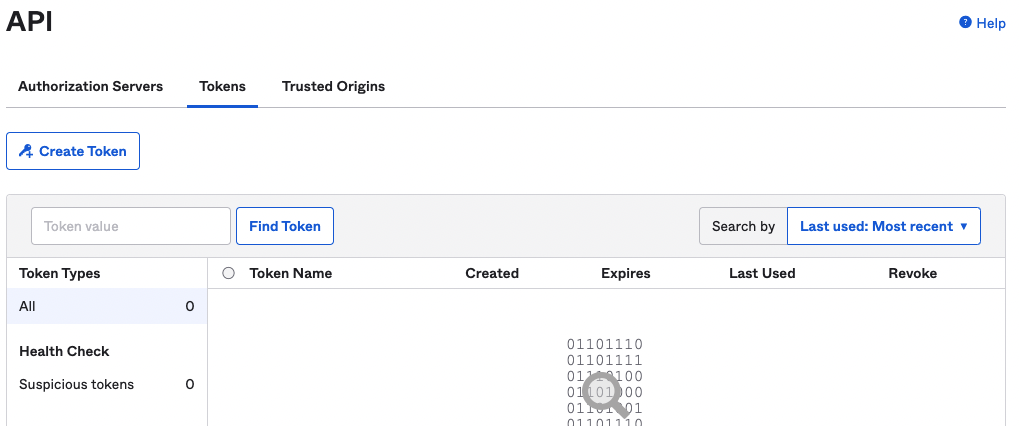The image size is (1019, 426).
Task: Open the Trusted Origins tab
Action: [333, 87]
